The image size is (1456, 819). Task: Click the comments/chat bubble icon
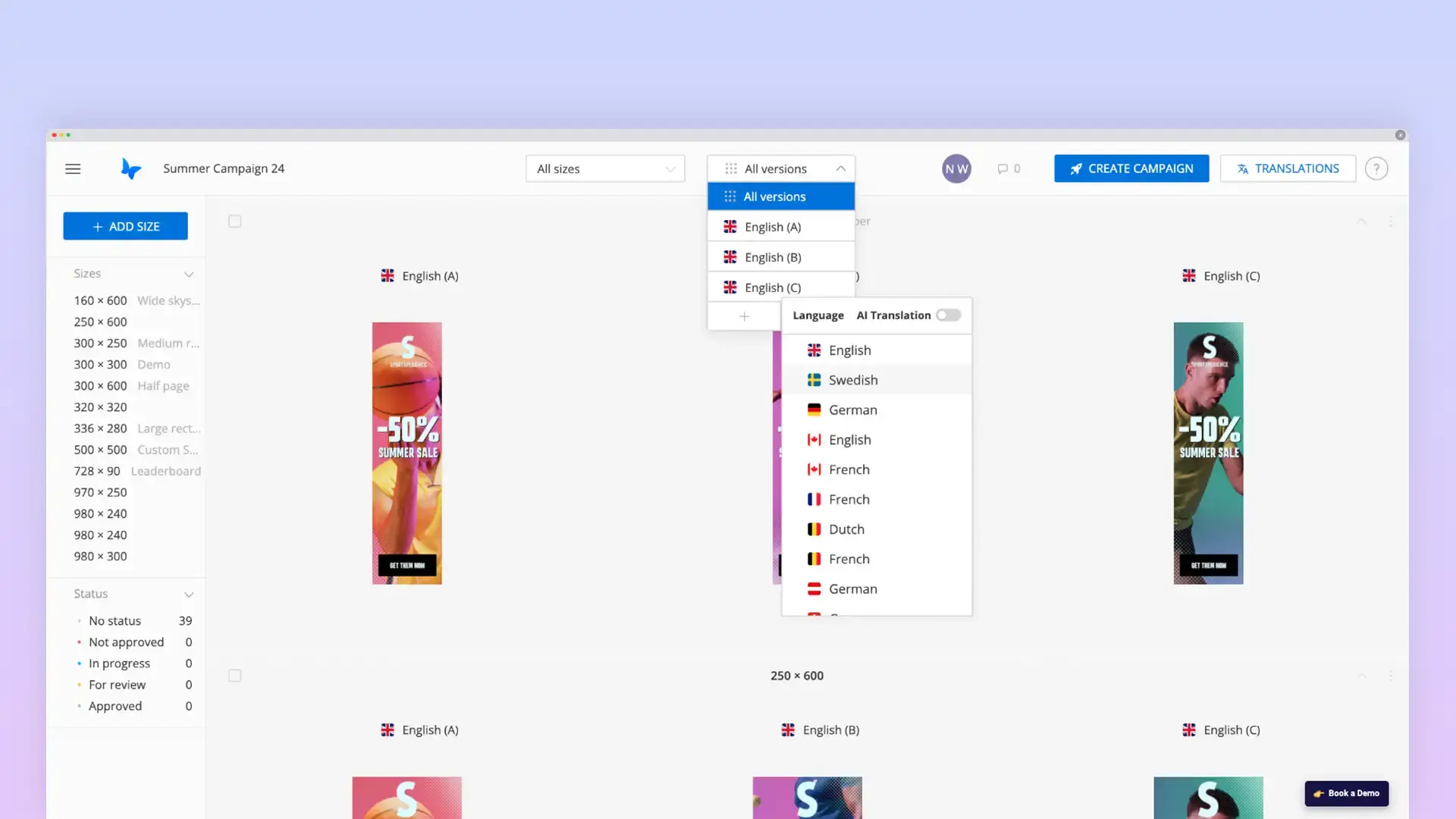click(x=1003, y=167)
